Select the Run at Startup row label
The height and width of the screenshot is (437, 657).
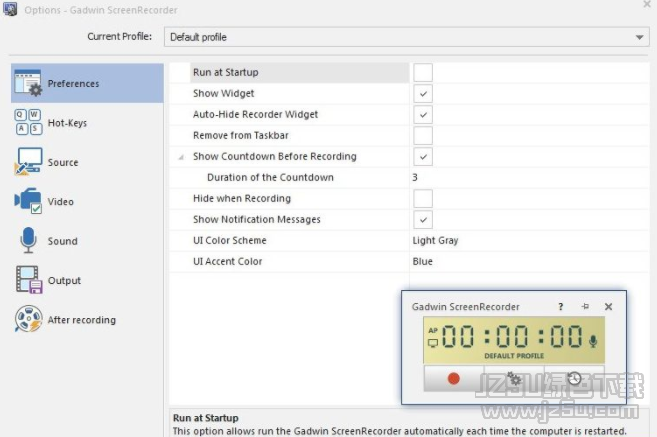point(225,72)
